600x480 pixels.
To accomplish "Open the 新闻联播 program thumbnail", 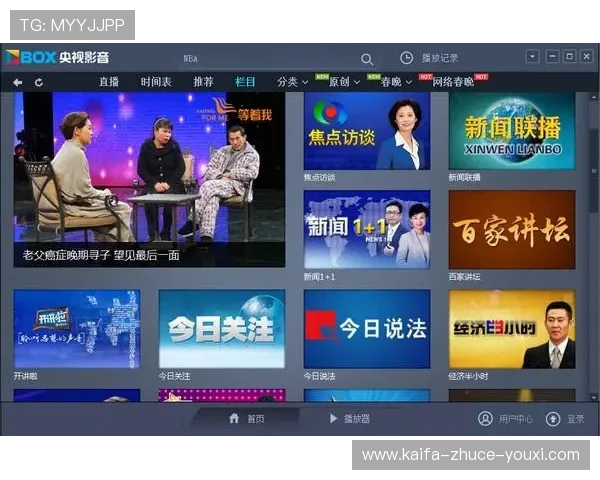I will [x=512, y=131].
